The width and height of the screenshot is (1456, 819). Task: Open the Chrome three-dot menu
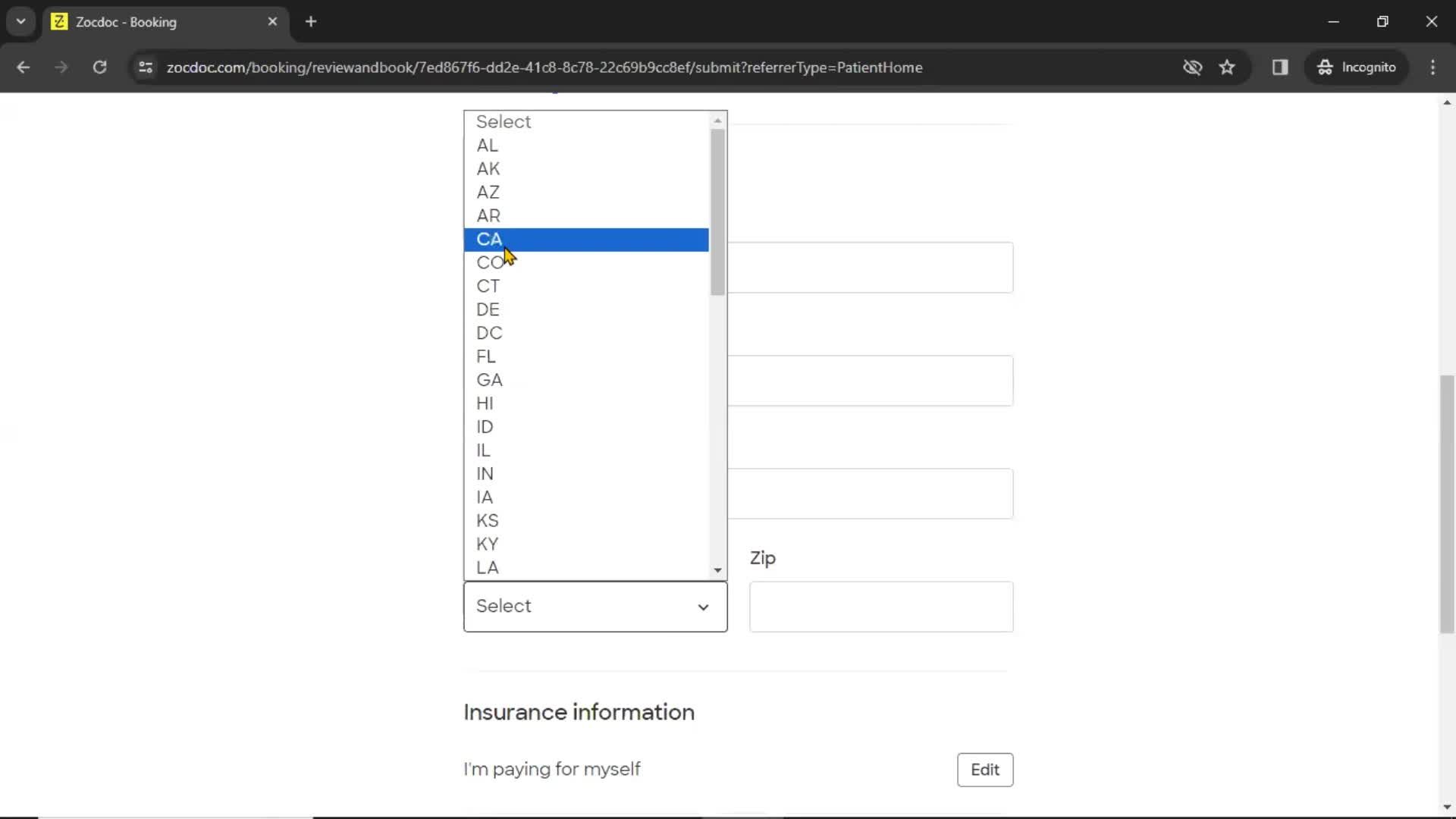click(1432, 67)
